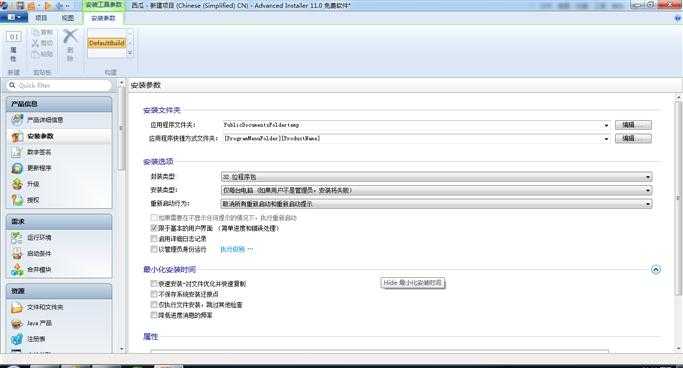Enable 快速安装 (fast install) checkbox
The image size is (683, 368).
(x=153, y=284)
